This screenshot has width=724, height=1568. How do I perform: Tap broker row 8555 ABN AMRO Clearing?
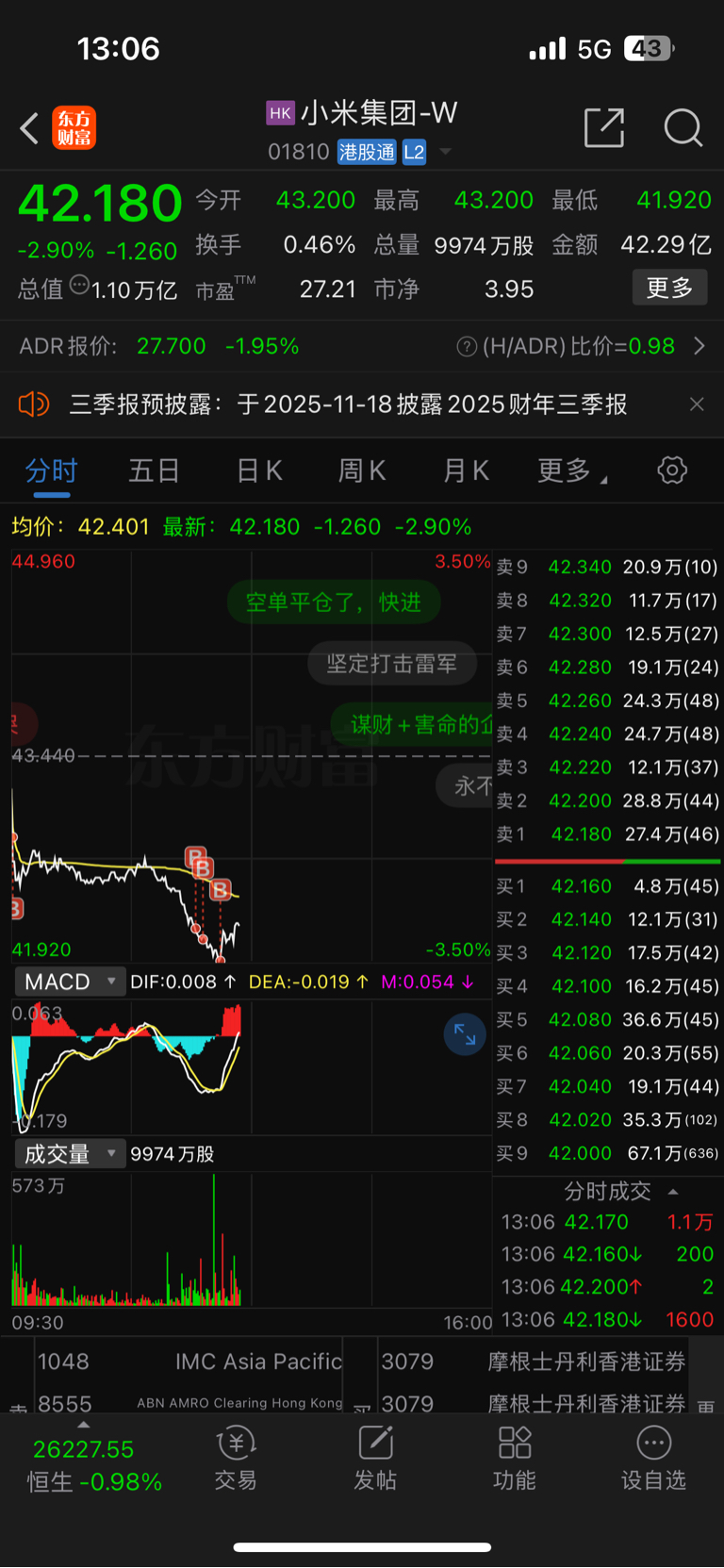[x=189, y=1403]
